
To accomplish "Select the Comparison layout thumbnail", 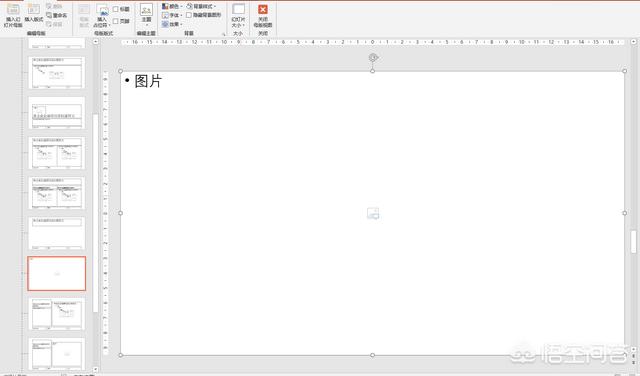I will 57,193.
